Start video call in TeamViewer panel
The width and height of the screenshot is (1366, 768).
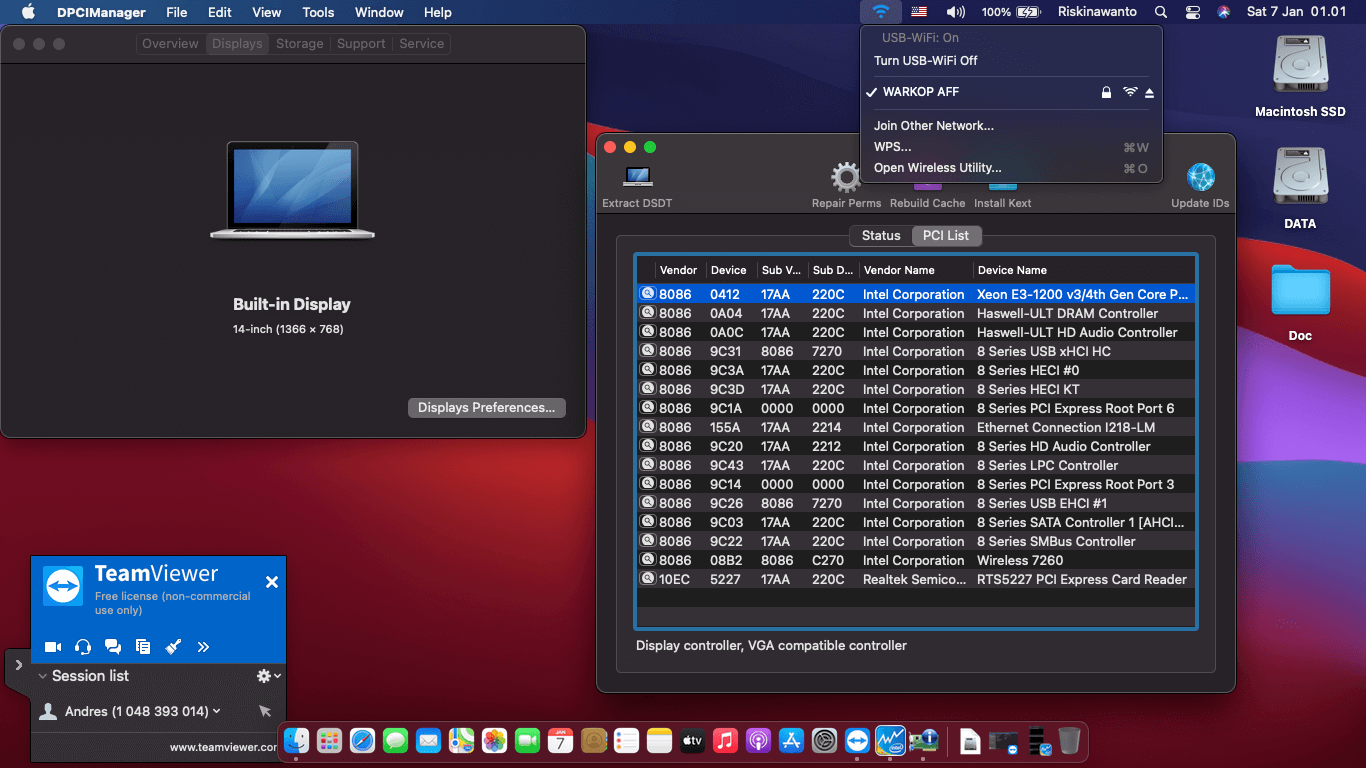pyautogui.click(x=53, y=647)
